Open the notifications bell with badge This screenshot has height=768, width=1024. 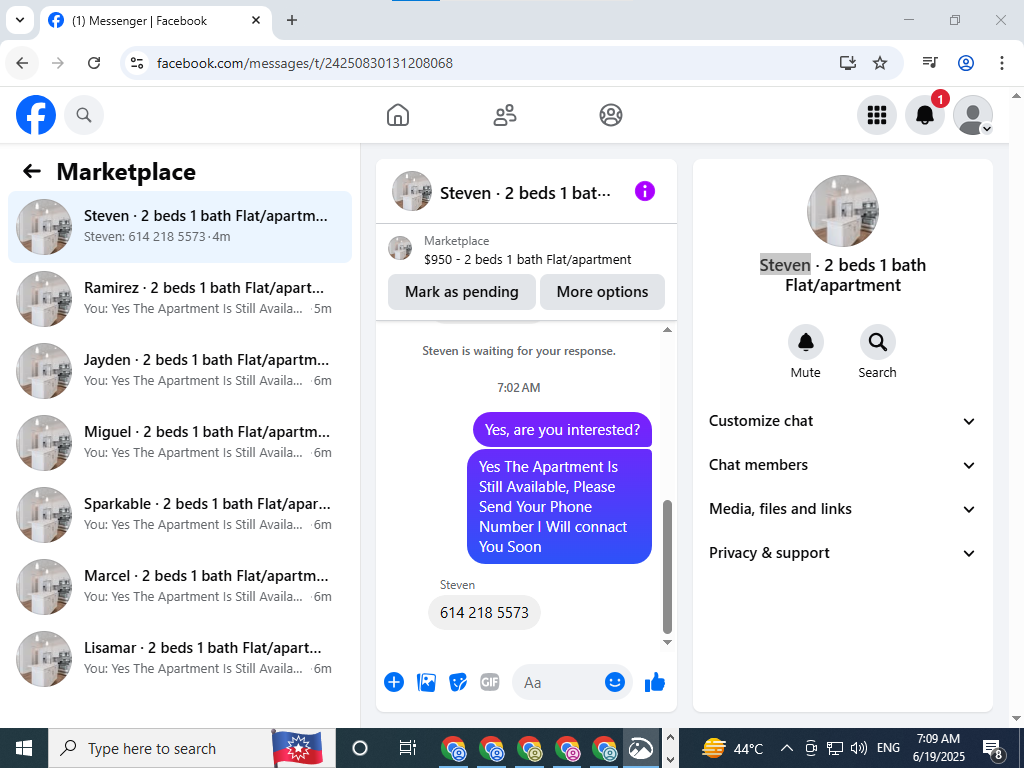pos(925,115)
